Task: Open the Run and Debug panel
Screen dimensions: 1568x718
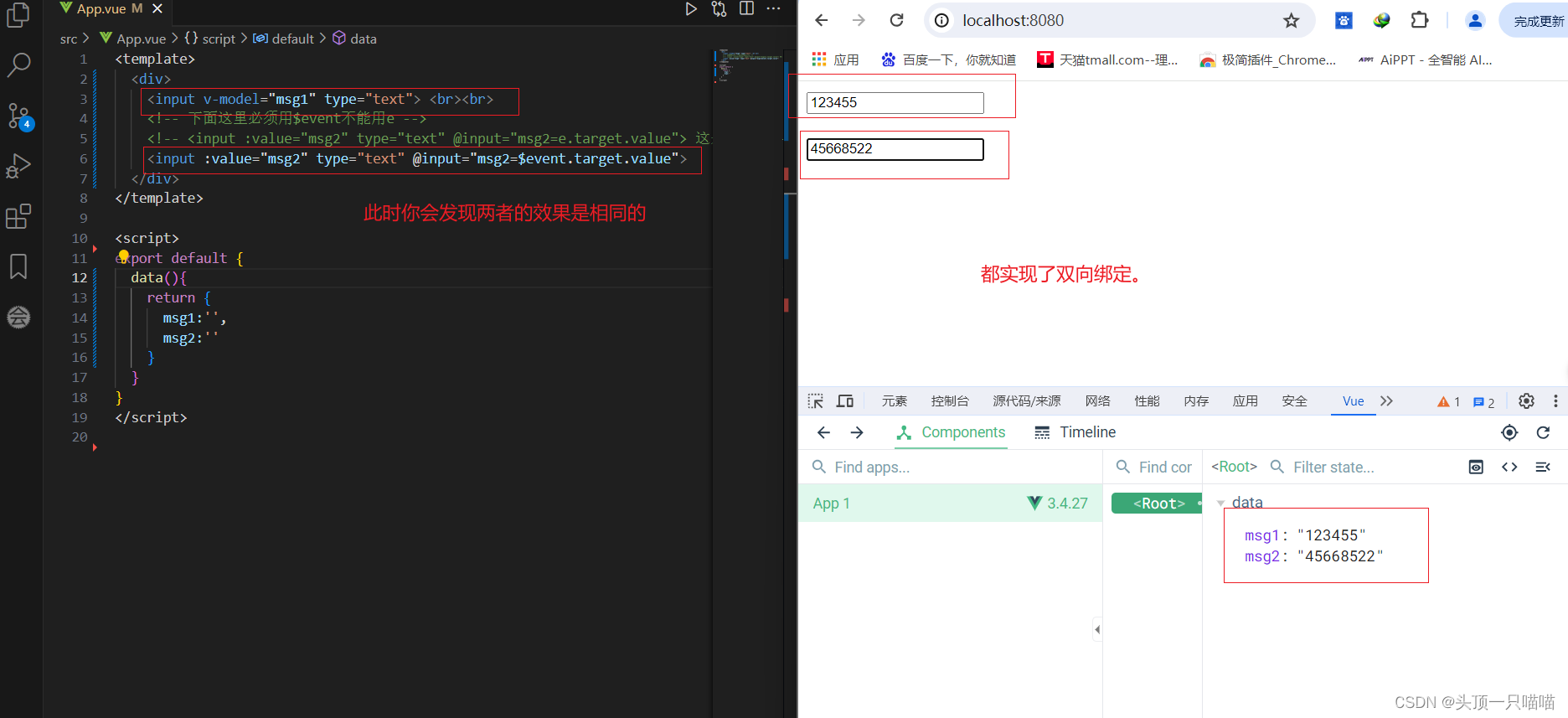Action: [18, 166]
